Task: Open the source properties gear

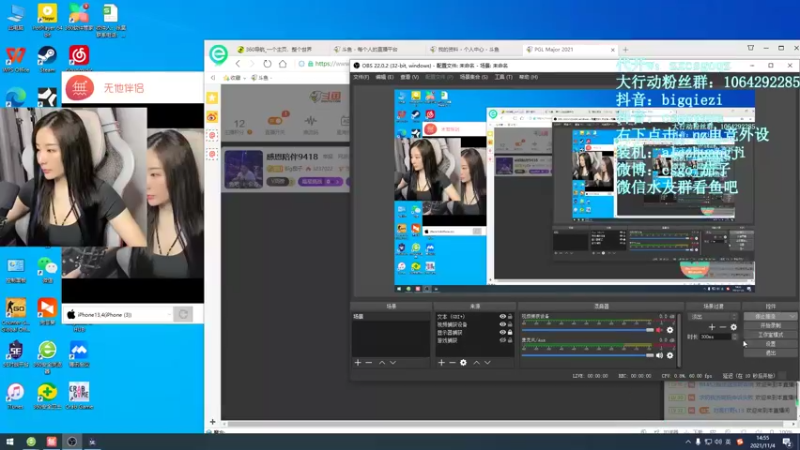Action: (x=463, y=363)
